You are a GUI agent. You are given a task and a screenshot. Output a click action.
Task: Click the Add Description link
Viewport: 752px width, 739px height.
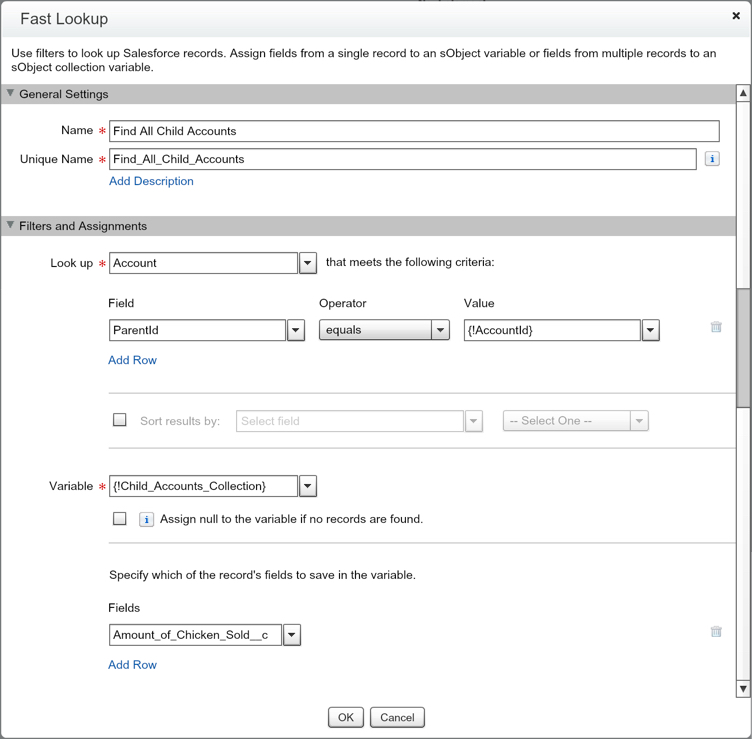(x=151, y=181)
